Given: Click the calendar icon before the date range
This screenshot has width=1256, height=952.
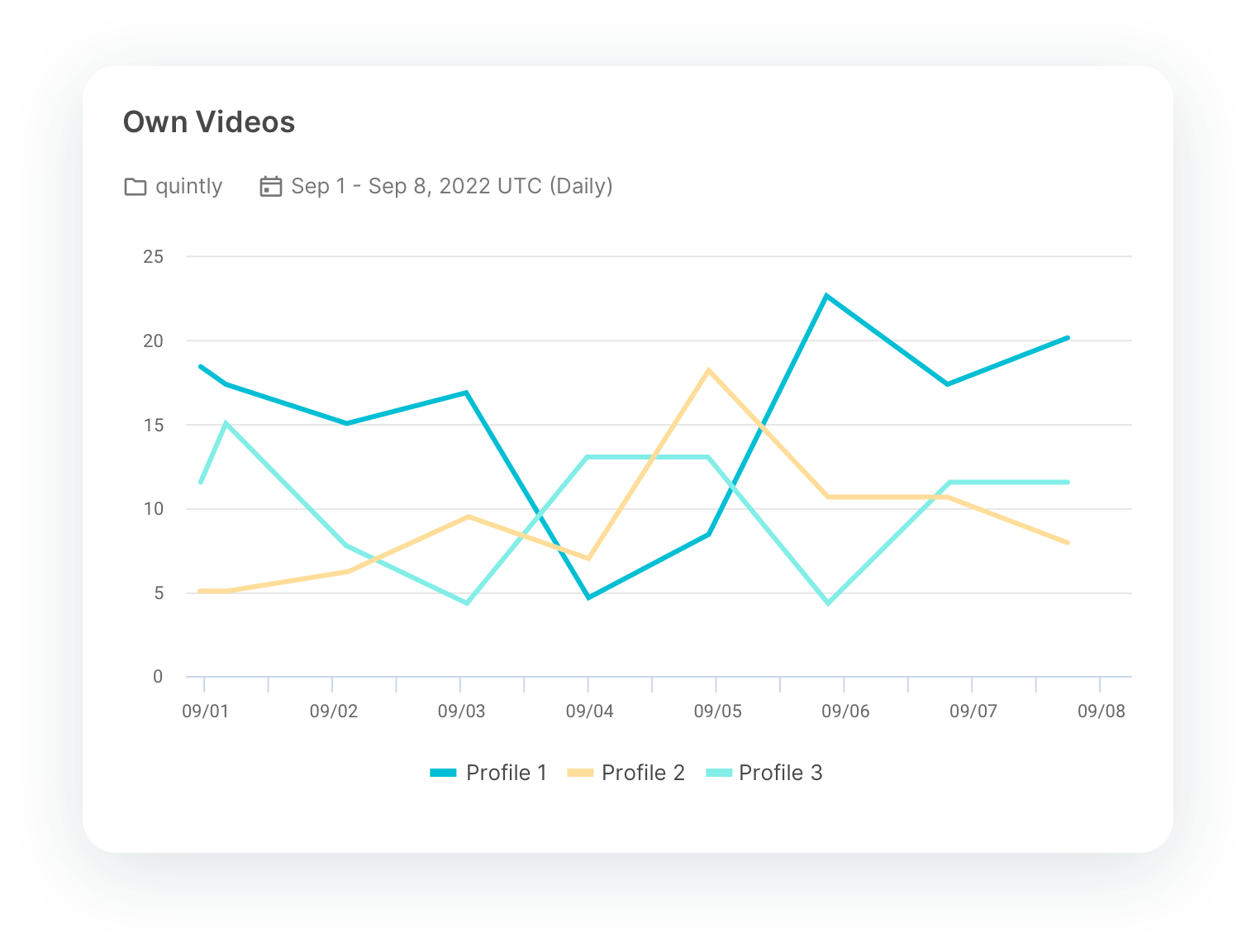Looking at the screenshot, I should point(271,186).
